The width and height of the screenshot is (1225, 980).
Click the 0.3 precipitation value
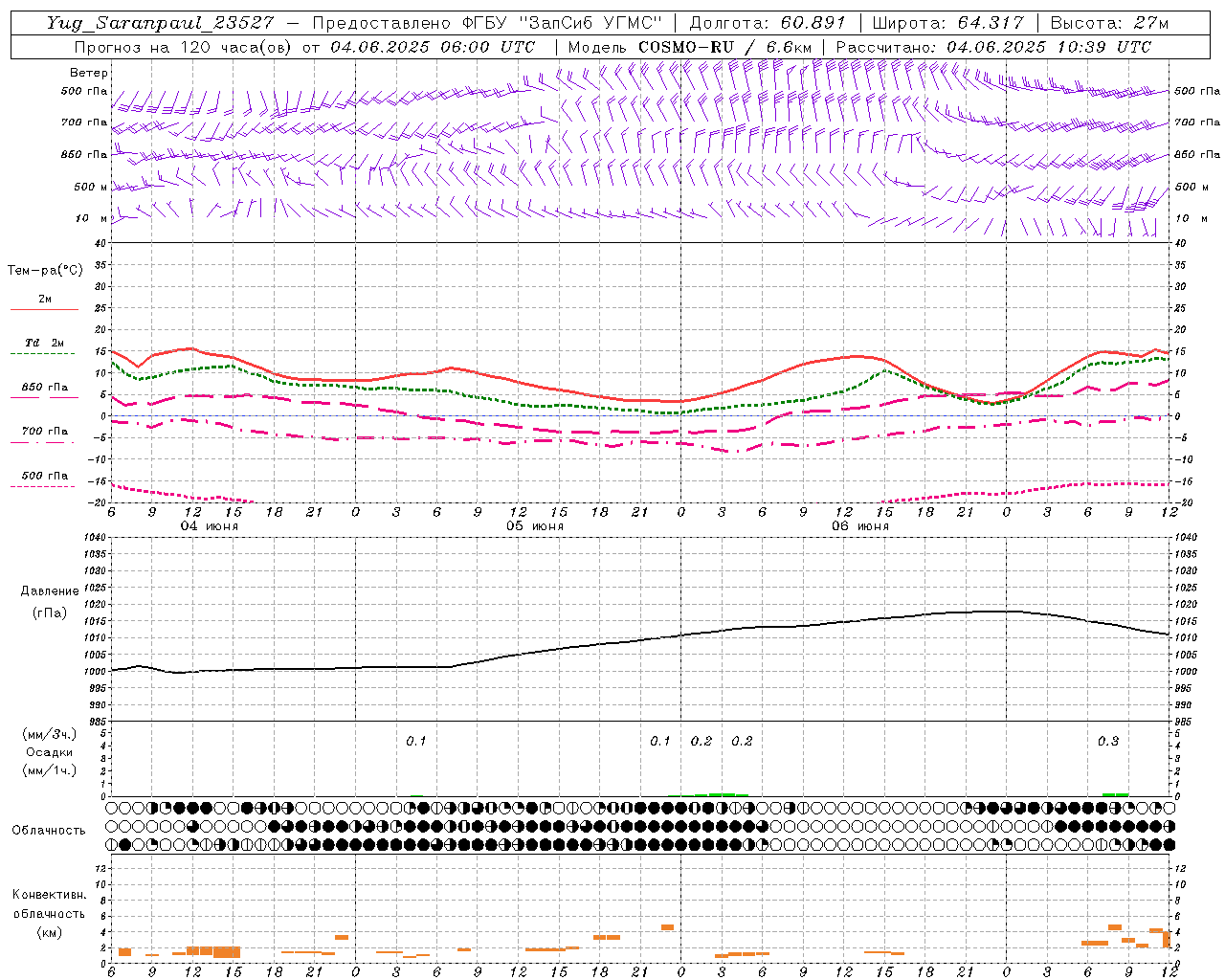[1108, 742]
